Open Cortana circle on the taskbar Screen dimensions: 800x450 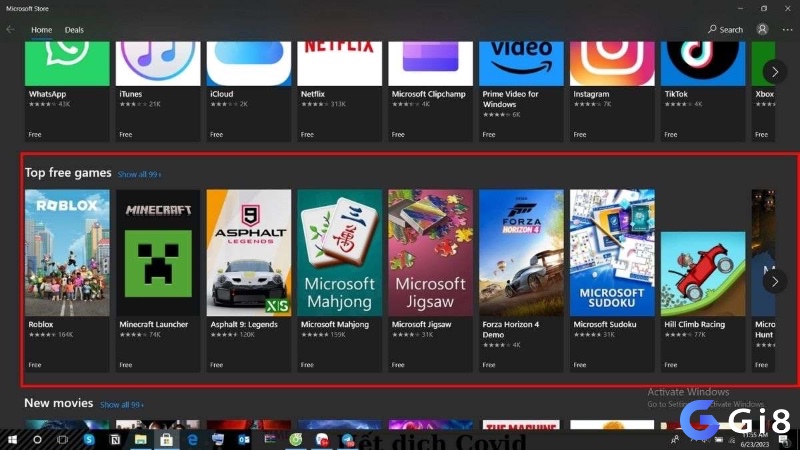37,439
